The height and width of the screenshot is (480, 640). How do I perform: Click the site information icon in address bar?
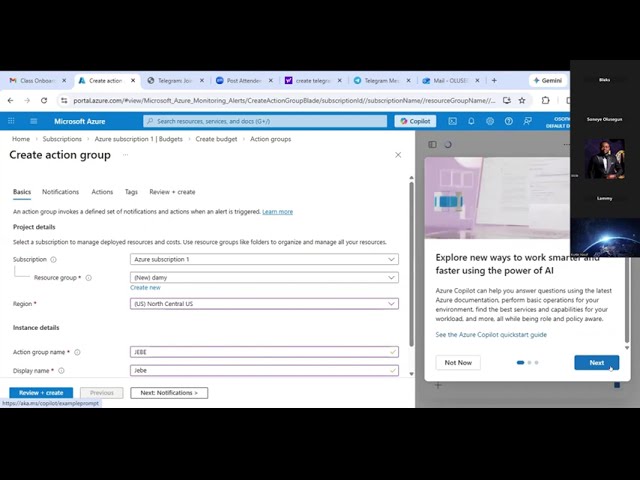(64, 100)
